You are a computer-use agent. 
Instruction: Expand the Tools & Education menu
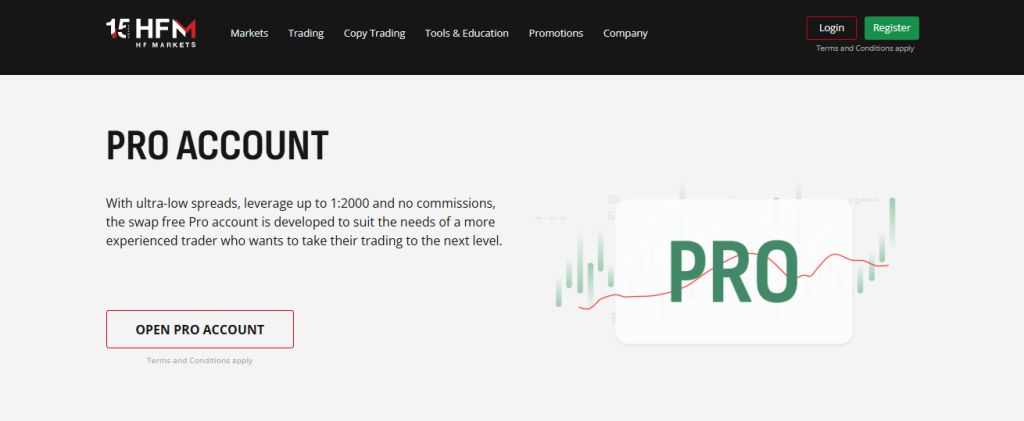(x=466, y=33)
